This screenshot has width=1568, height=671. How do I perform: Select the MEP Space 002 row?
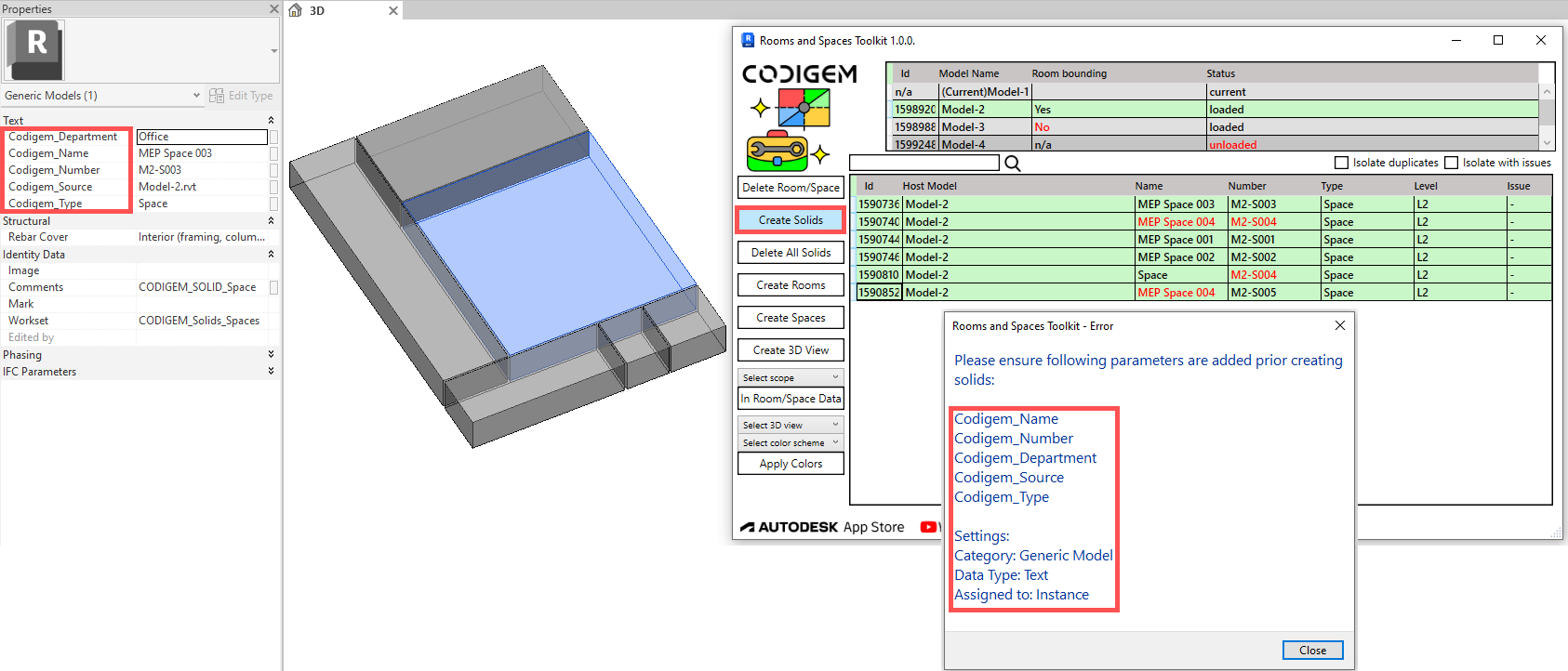pyautogui.click(x=1203, y=257)
